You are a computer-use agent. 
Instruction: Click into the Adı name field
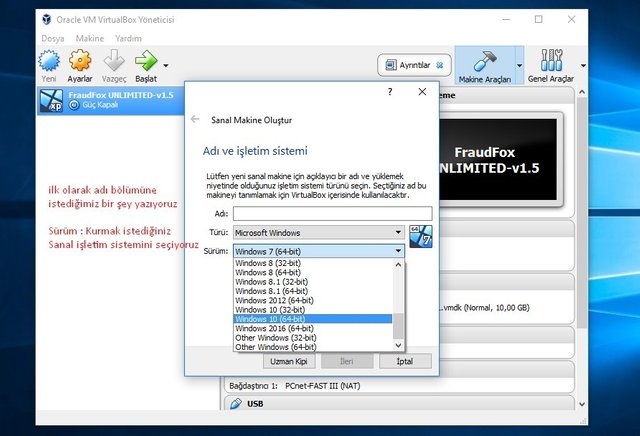pos(333,214)
